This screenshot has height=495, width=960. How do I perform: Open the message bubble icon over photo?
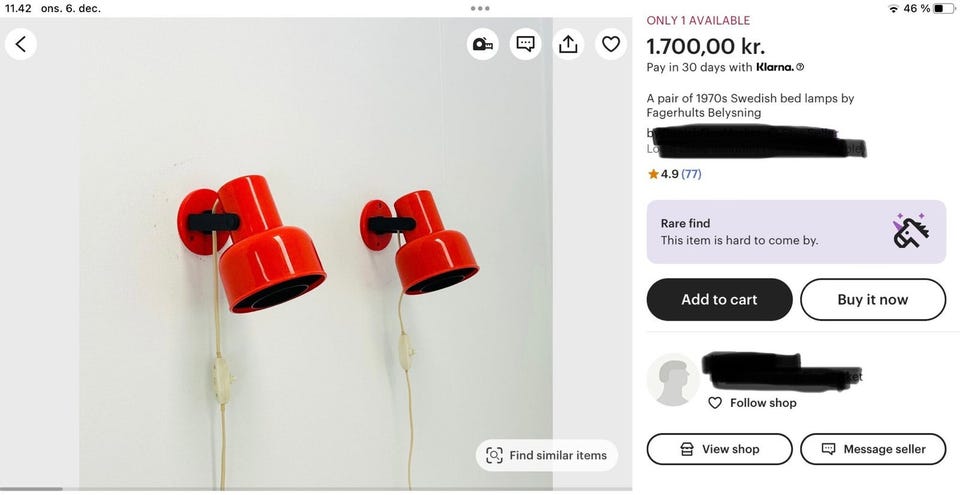525,44
